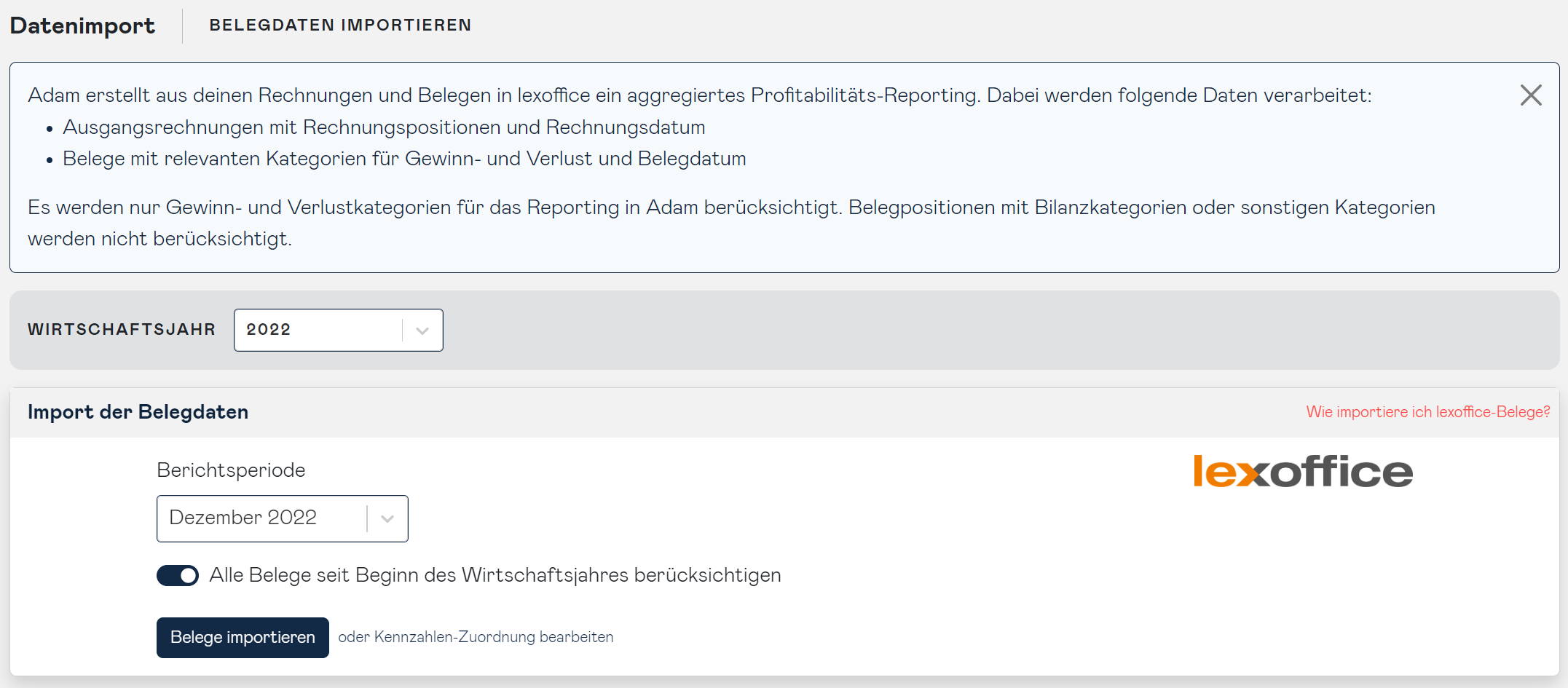This screenshot has height=688, width=1568.
Task: Select the Belegdaten importieren tab
Action: [340, 25]
